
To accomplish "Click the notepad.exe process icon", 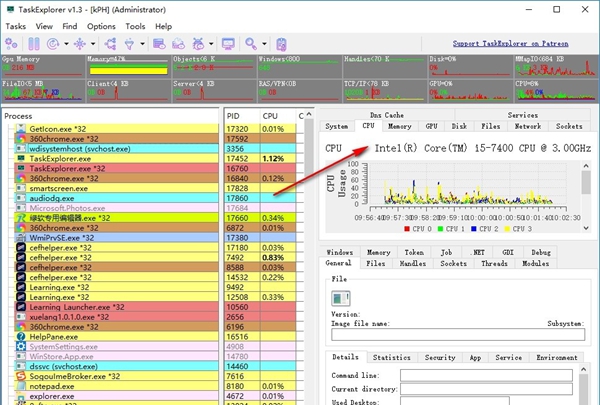I will point(21,386).
